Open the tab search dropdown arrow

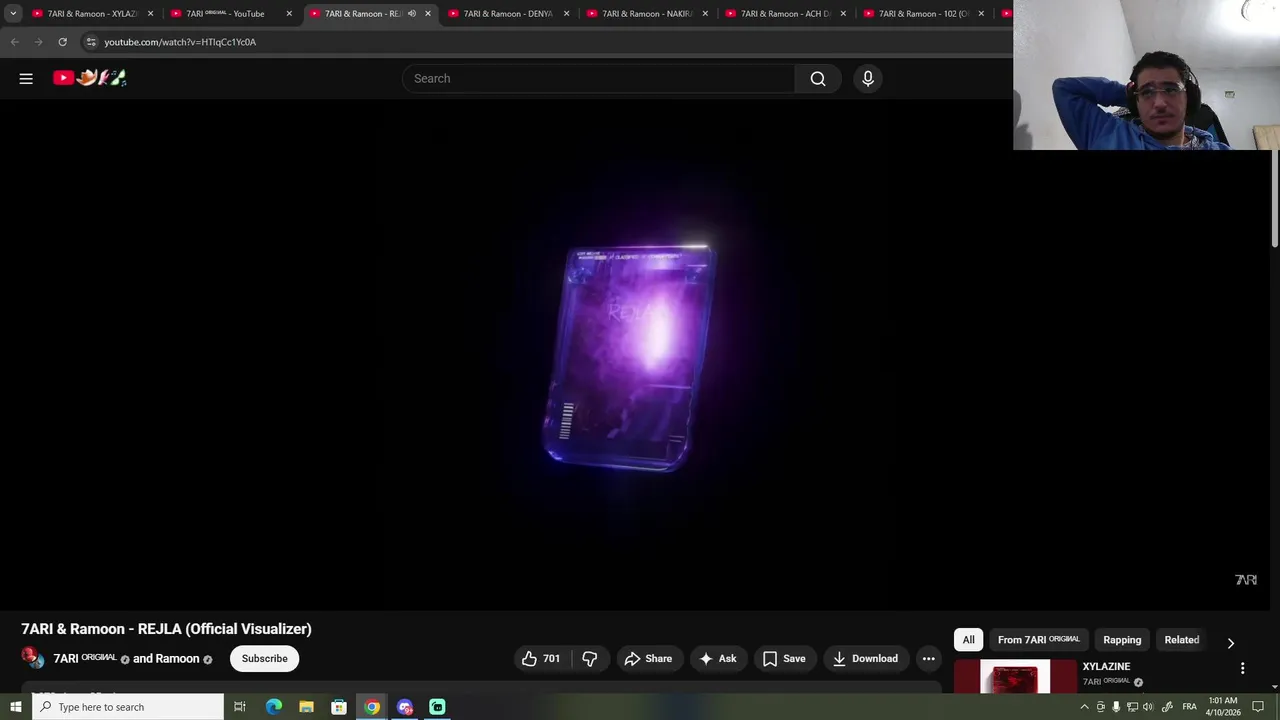[x=13, y=14]
